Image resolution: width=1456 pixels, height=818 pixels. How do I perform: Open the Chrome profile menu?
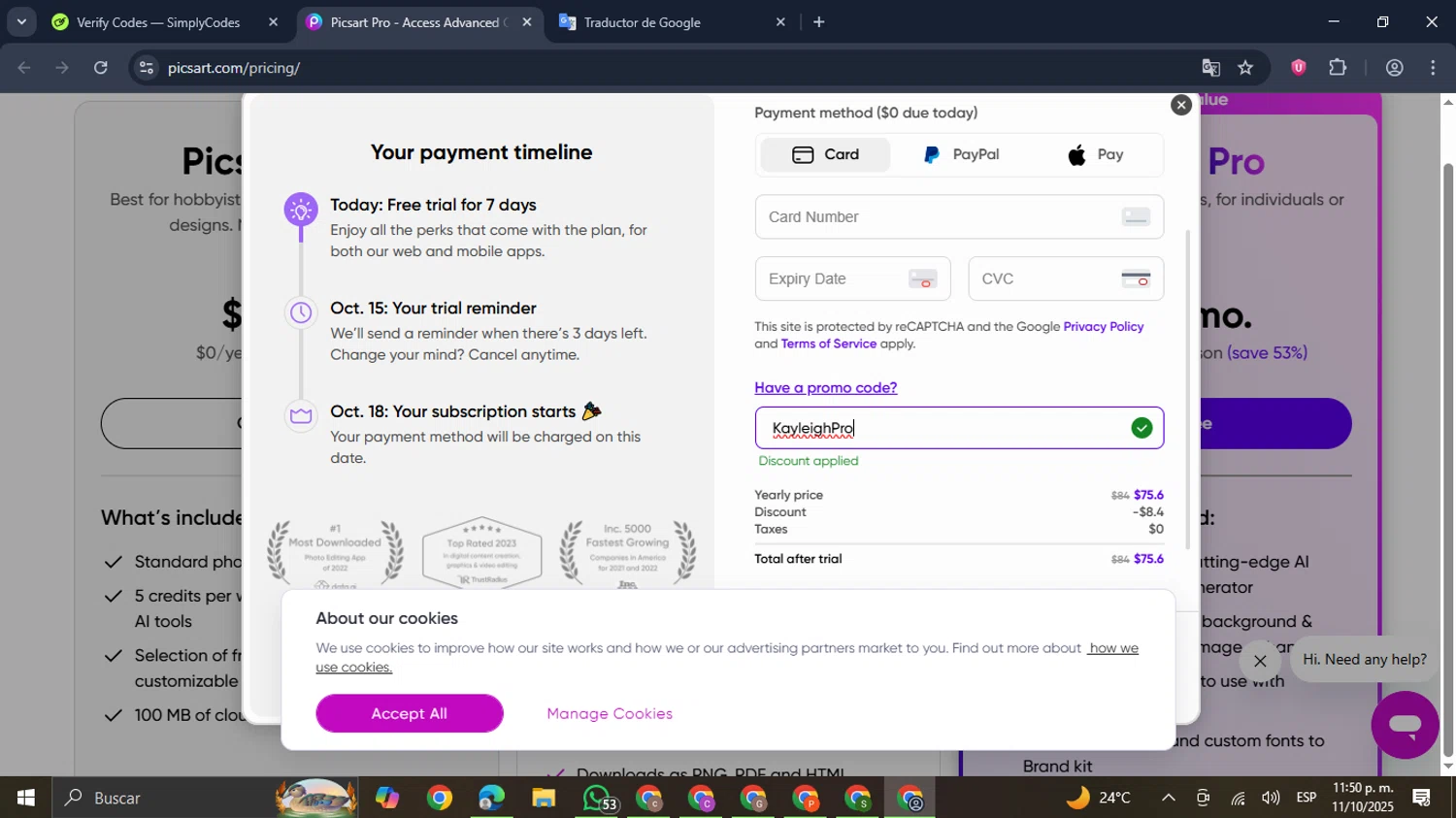point(1394,68)
